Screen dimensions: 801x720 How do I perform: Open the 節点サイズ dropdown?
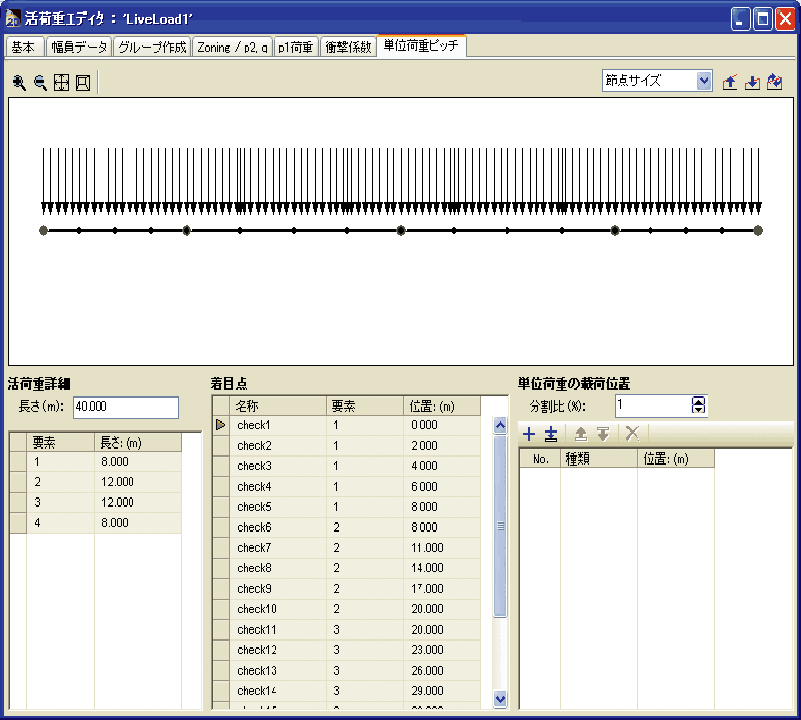point(704,81)
